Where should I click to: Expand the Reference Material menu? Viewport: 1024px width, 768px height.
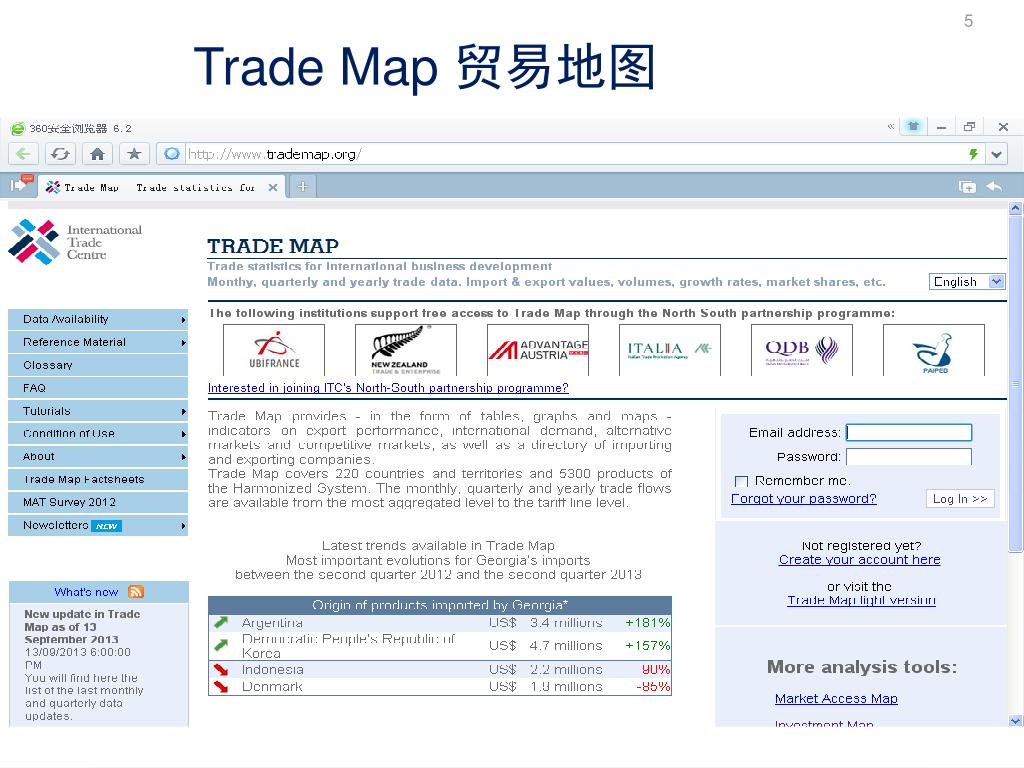(x=98, y=342)
